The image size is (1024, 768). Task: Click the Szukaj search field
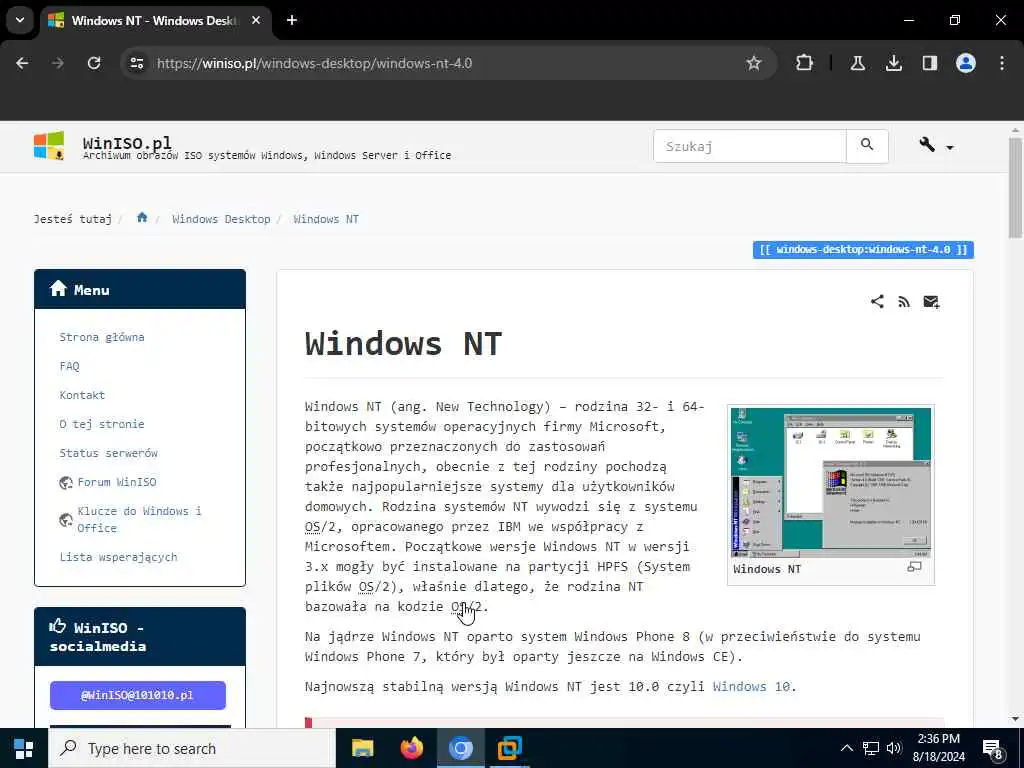[x=750, y=146]
